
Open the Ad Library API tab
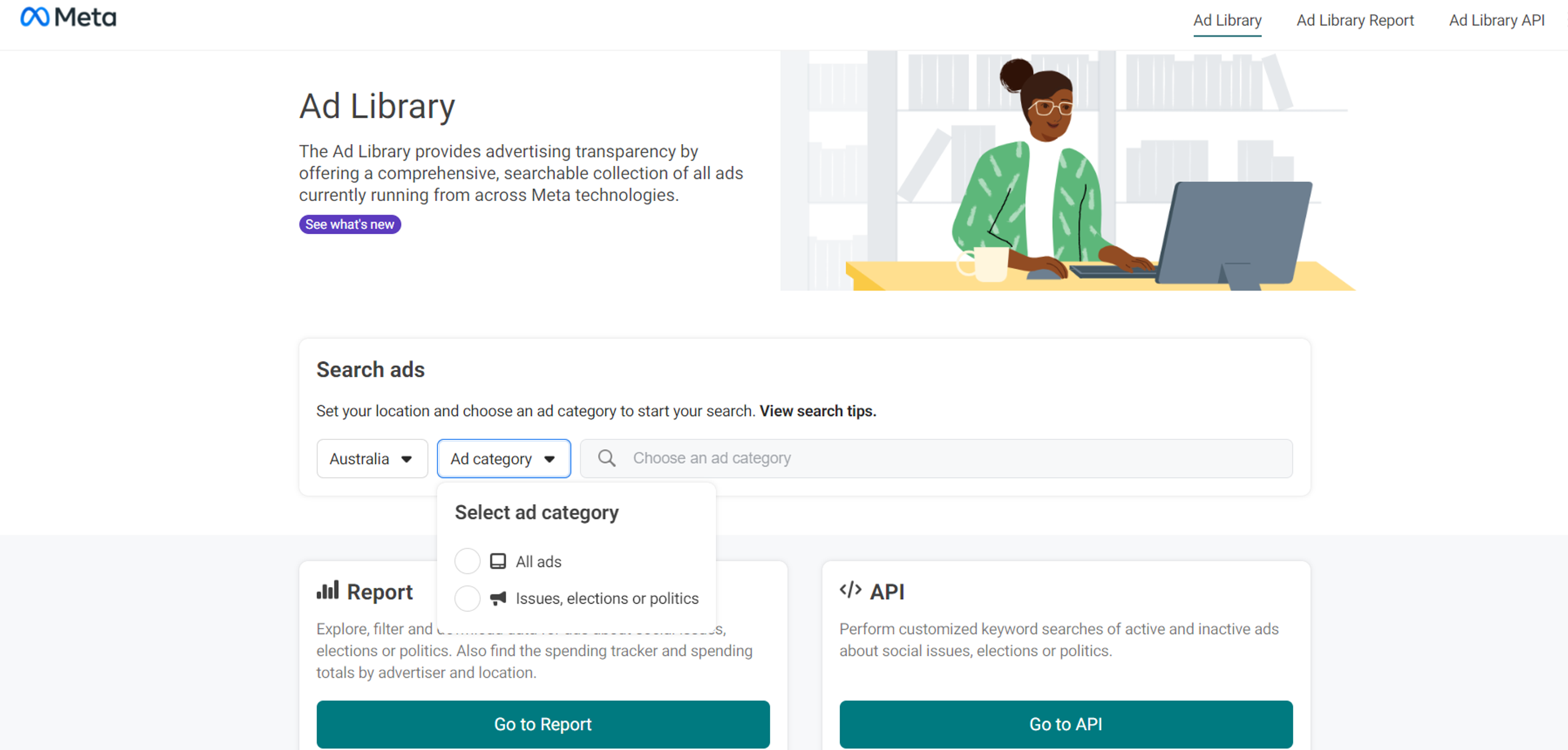point(1496,20)
